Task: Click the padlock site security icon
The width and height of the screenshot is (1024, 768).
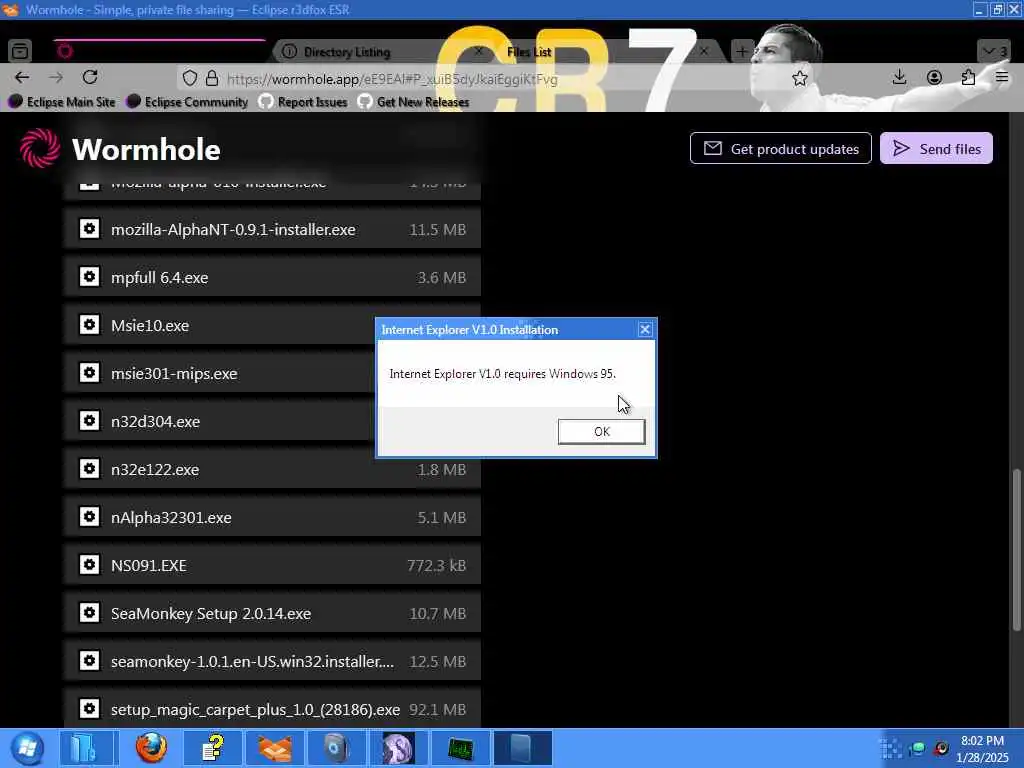Action: (x=212, y=78)
